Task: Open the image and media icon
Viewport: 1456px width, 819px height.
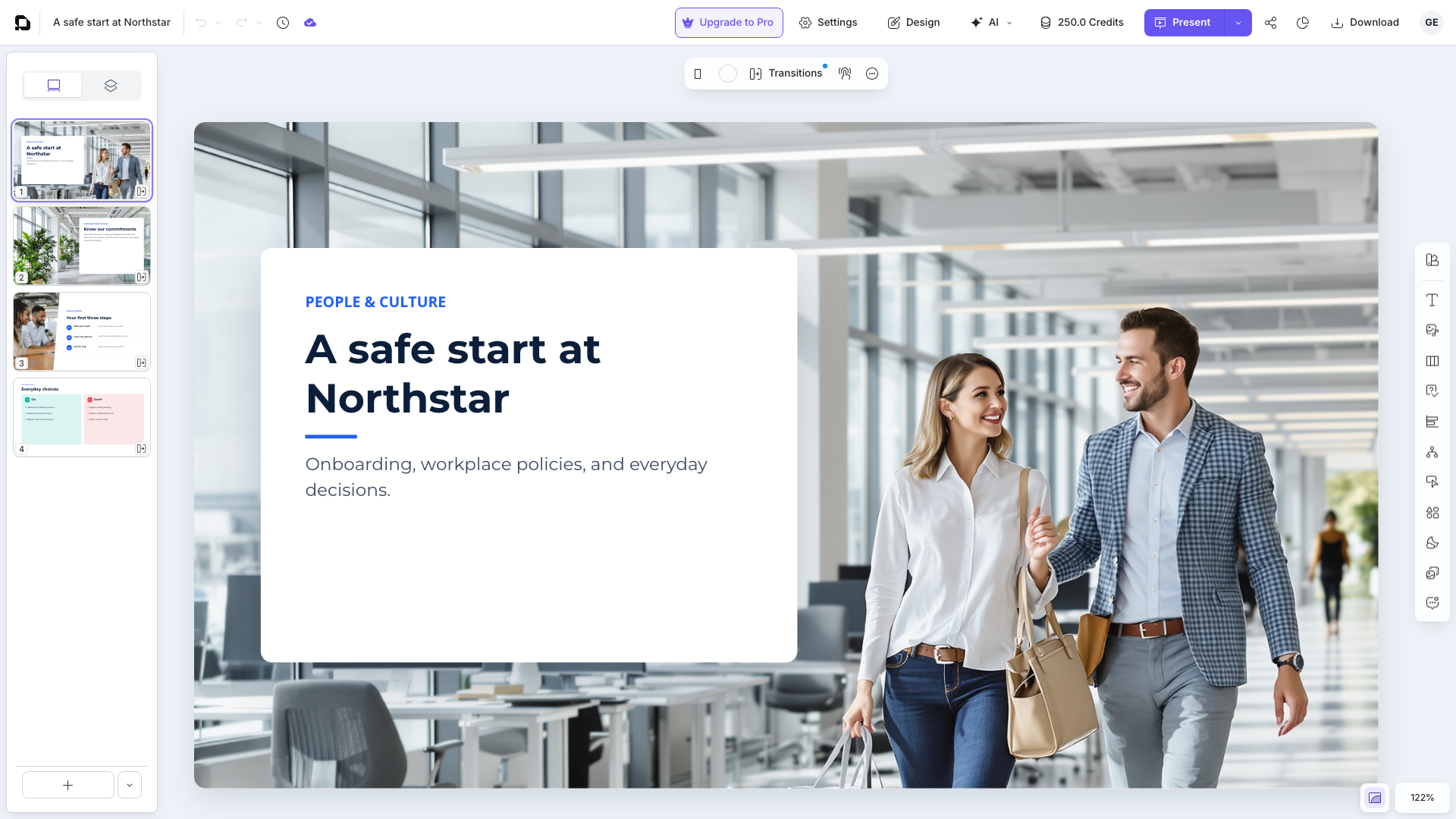Action: (1432, 331)
